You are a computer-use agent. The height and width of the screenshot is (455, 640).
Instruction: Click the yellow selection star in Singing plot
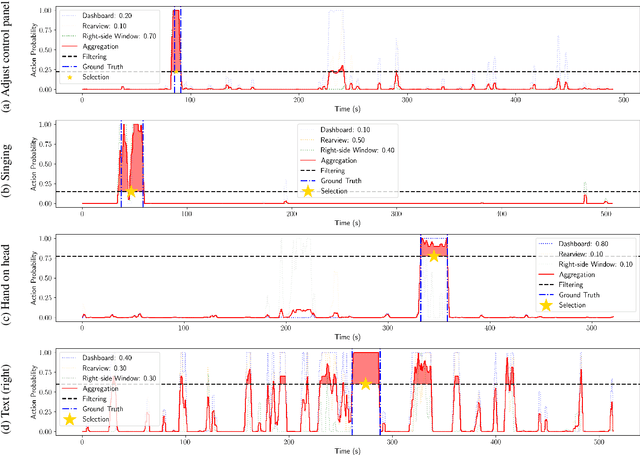tap(130, 192)
